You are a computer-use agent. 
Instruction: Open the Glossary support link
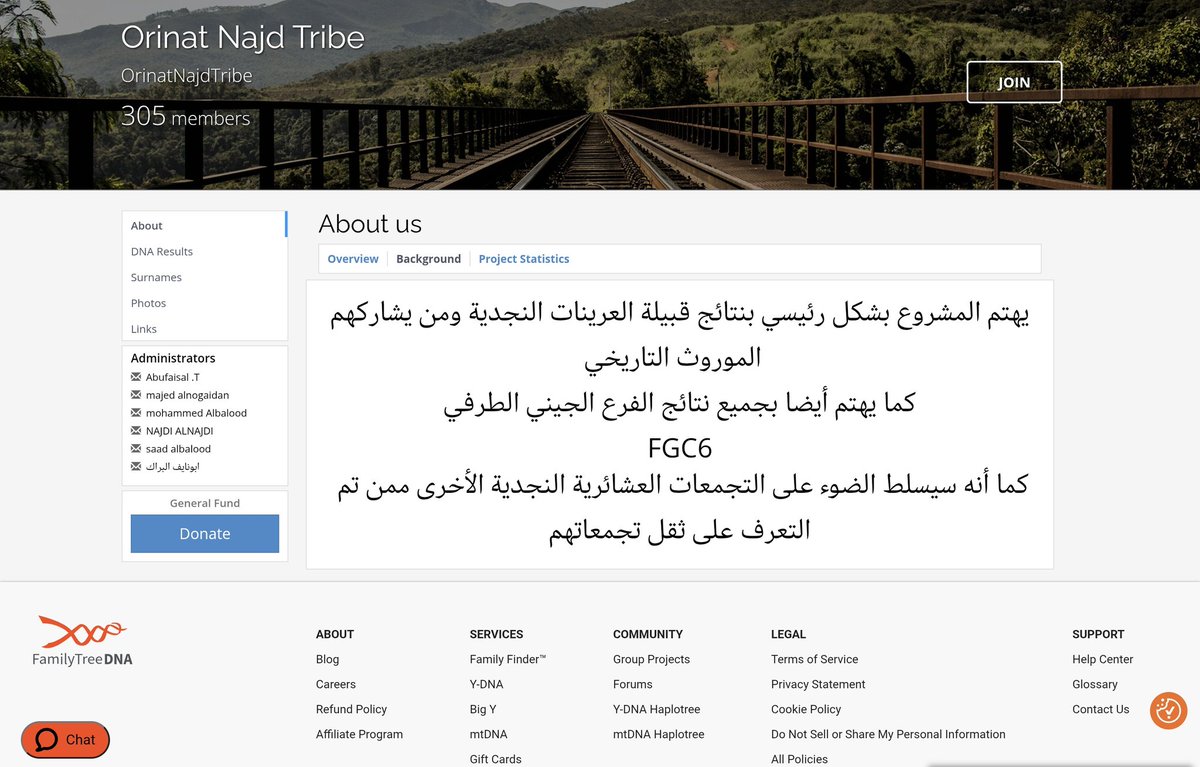[x=1095, y=685]
